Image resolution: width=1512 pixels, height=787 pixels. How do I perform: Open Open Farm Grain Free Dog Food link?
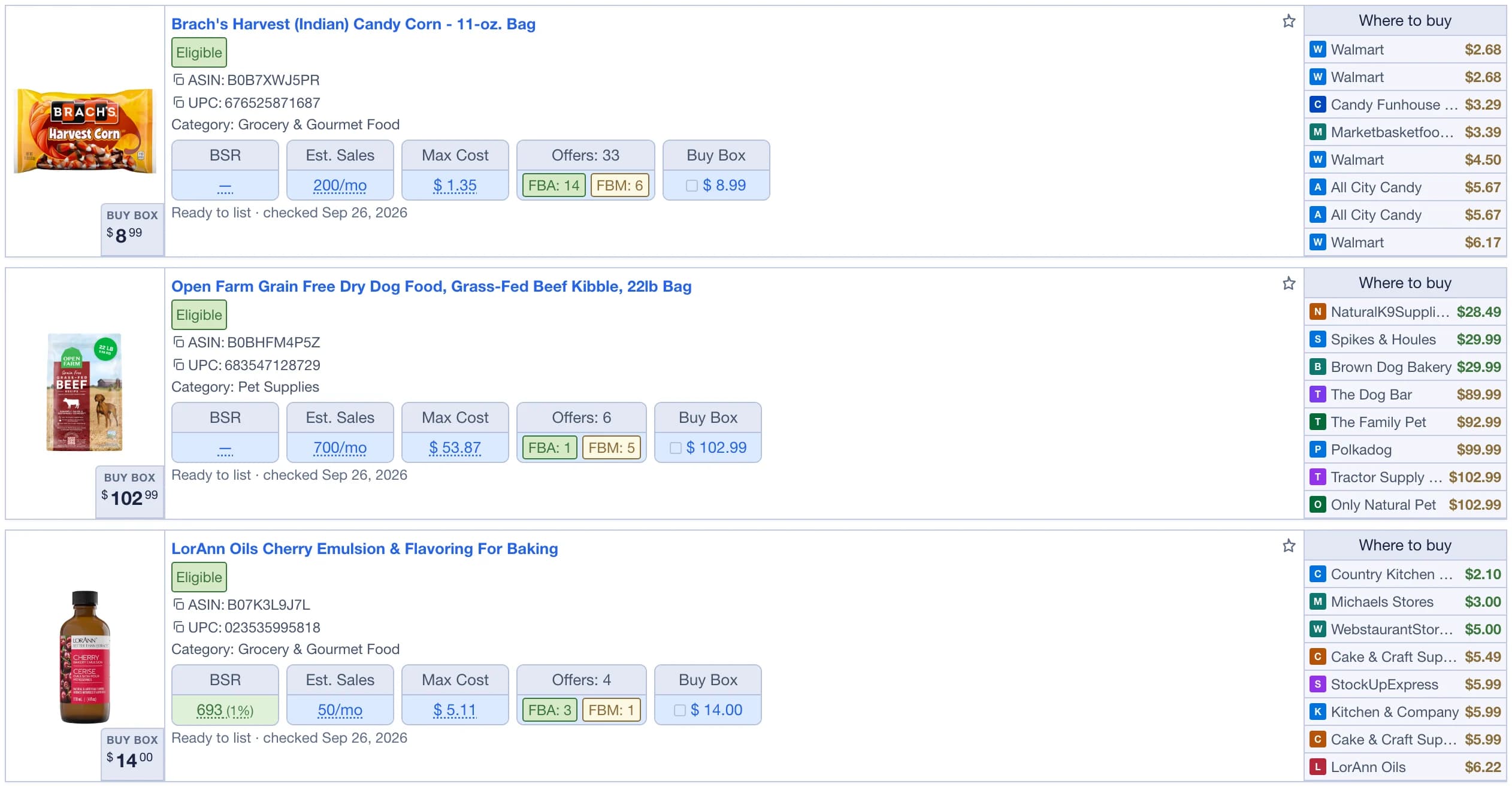[431, 286]
